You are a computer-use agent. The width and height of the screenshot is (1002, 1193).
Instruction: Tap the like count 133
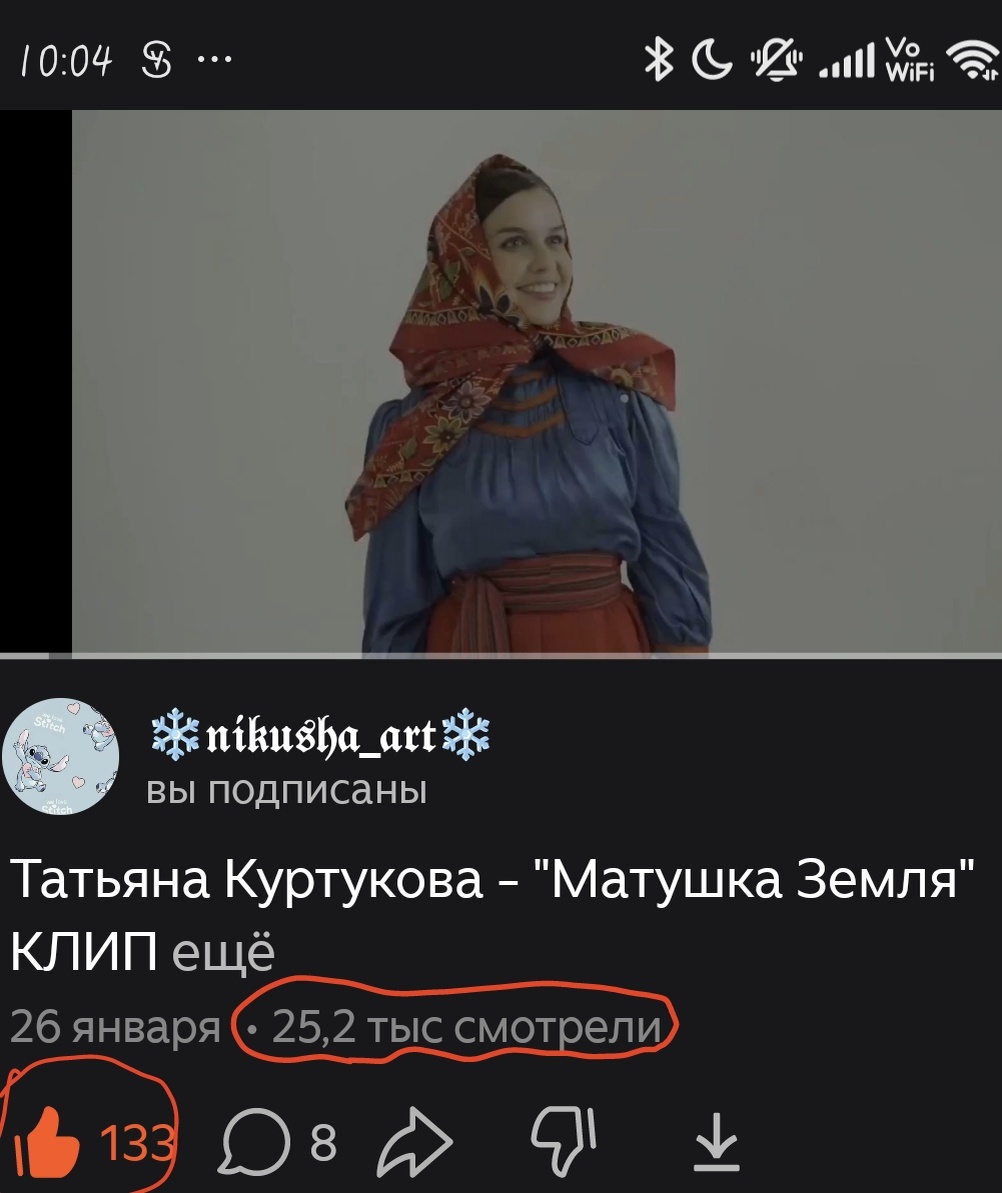(x=136, y=1143)
